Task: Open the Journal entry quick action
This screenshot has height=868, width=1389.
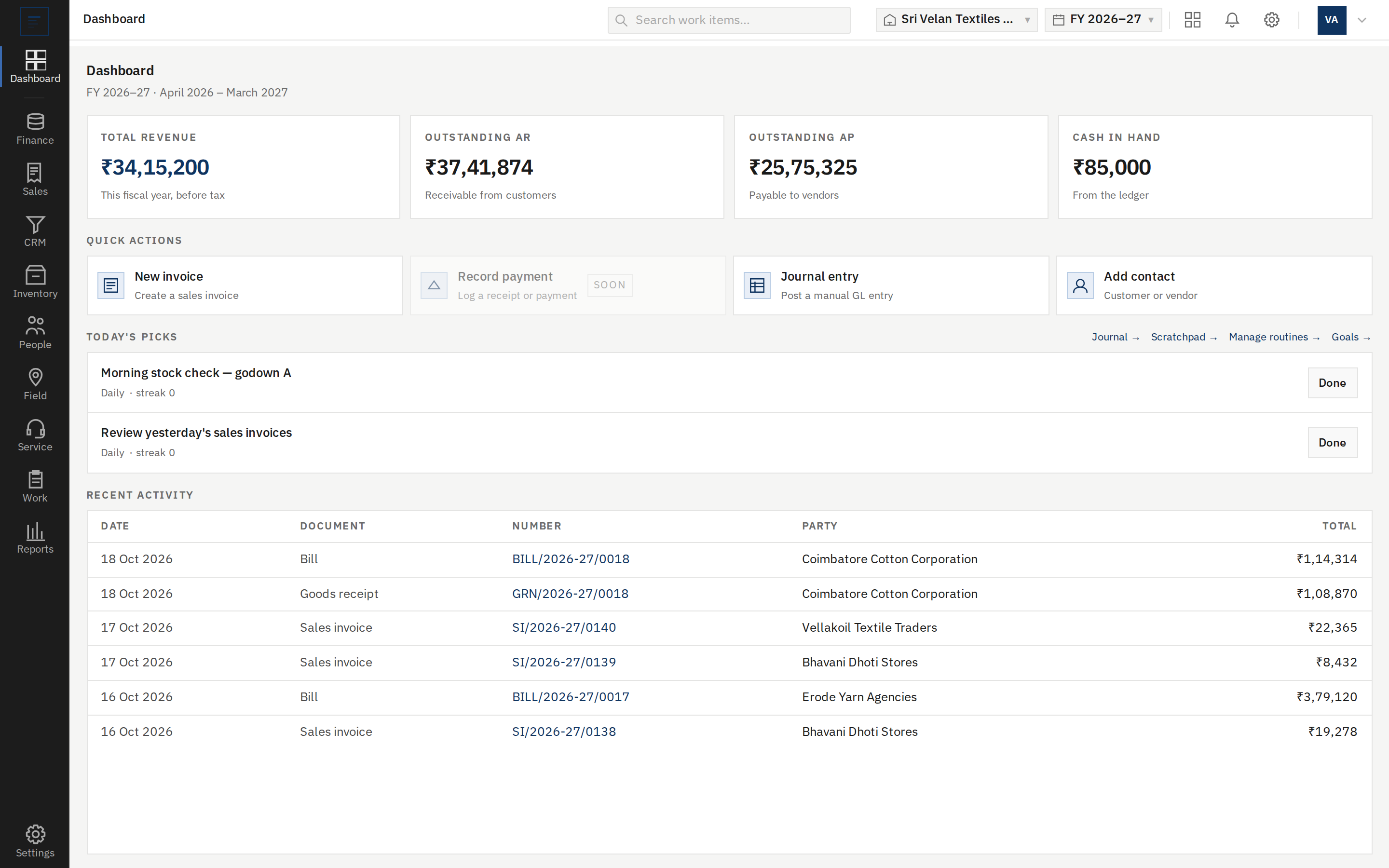Action: (891, 285)
